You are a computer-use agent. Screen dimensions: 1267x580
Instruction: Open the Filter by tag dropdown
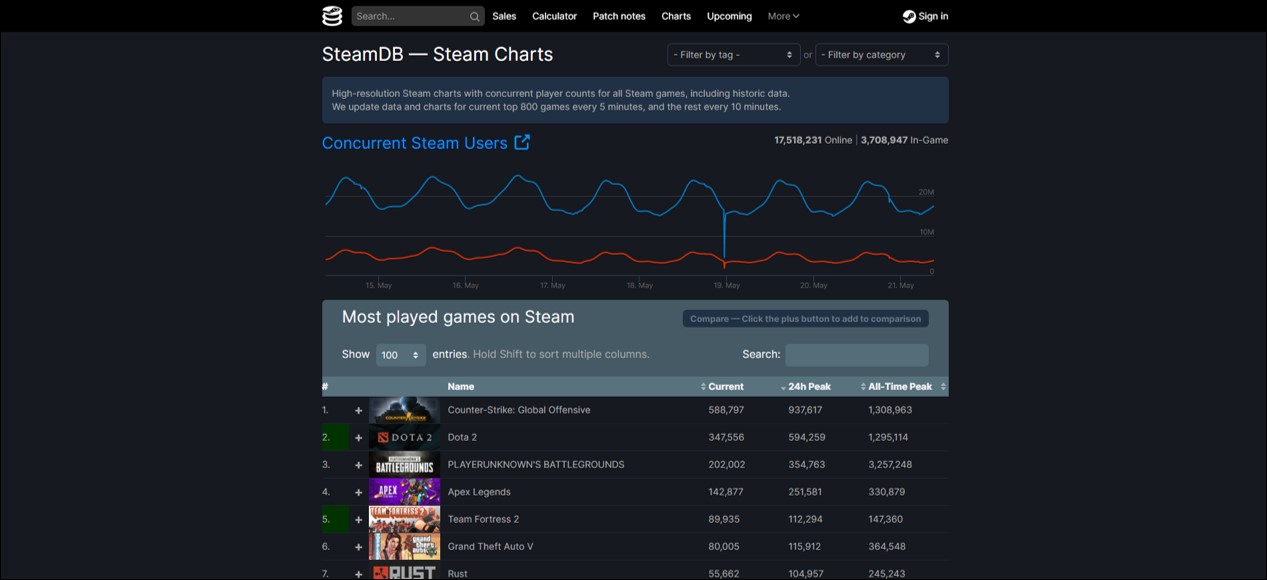point(734,55)
